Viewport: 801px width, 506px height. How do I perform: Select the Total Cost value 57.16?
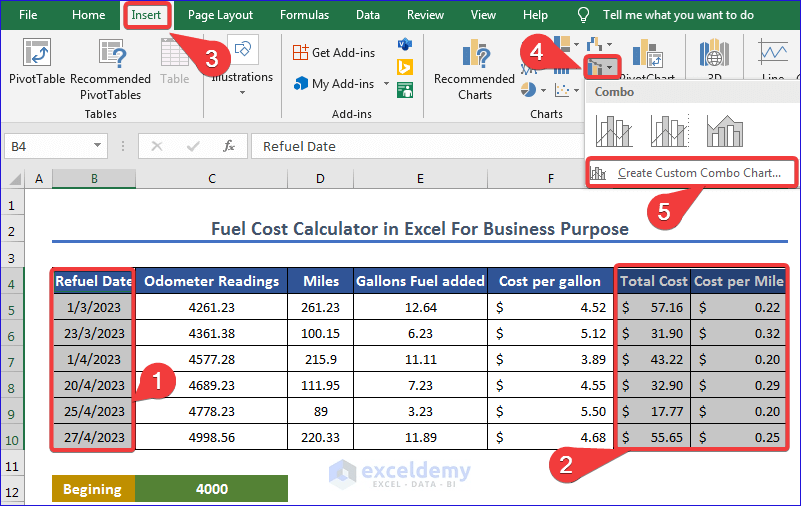[x=654, y=307]
